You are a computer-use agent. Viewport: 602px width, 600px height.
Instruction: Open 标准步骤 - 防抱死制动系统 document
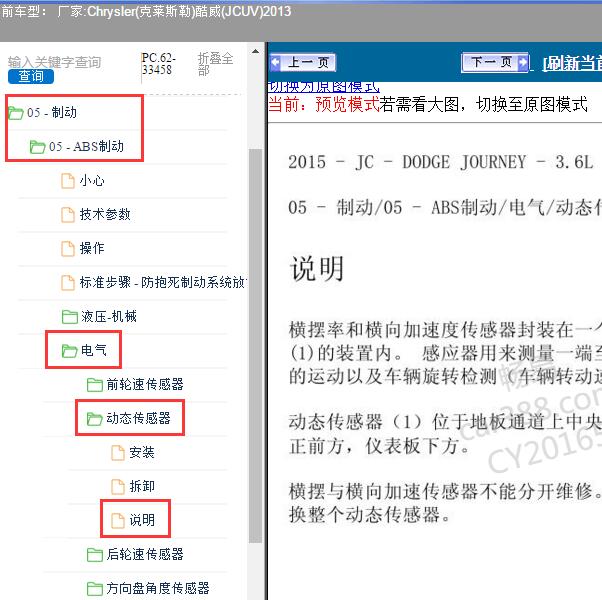point(163,282)
